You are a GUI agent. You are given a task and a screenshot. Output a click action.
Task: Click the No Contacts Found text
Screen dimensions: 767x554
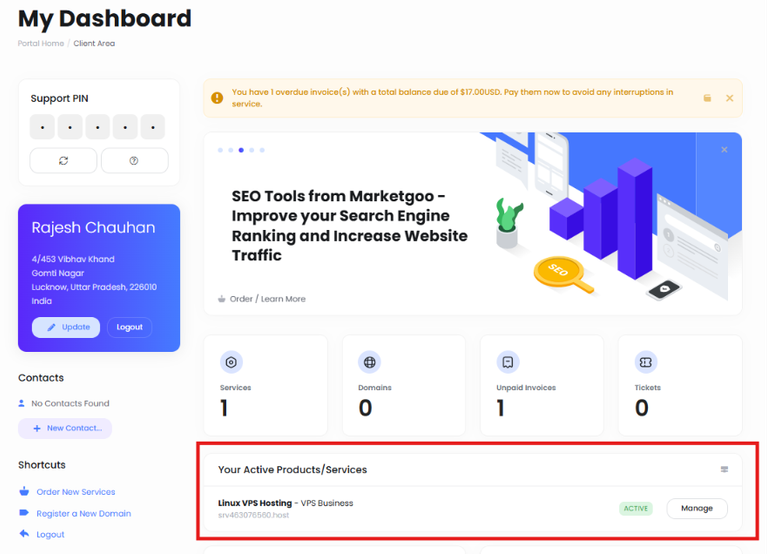[x=70, y=403]
